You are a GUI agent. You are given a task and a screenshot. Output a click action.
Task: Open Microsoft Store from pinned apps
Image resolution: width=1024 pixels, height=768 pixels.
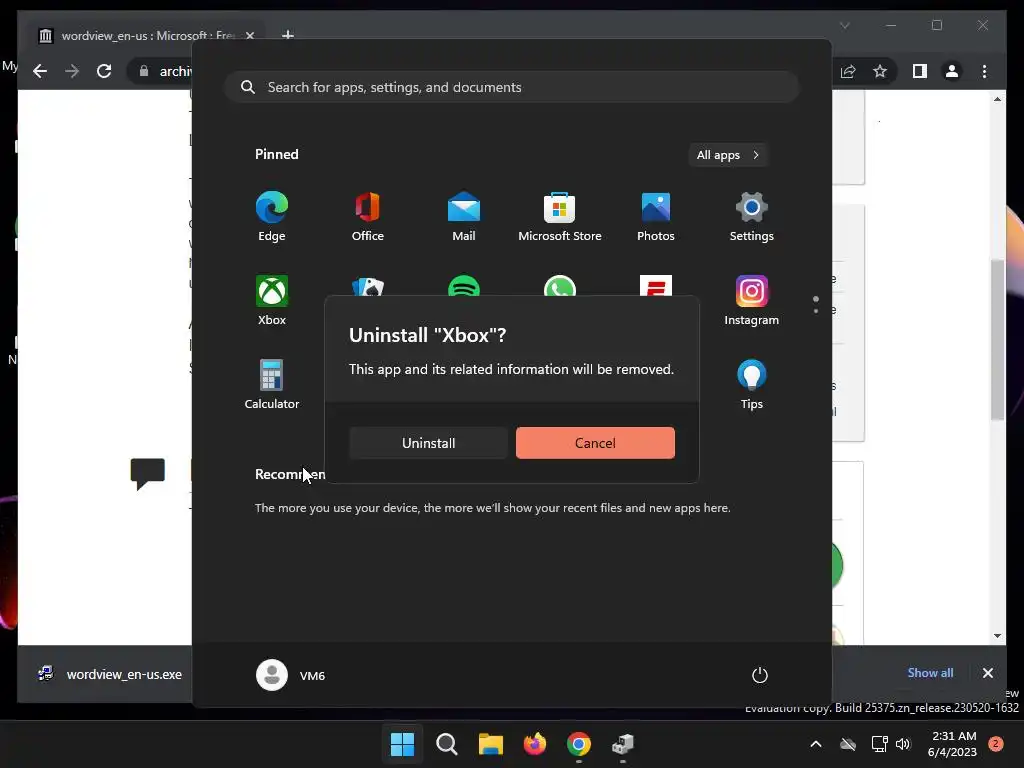coord(560,216)
